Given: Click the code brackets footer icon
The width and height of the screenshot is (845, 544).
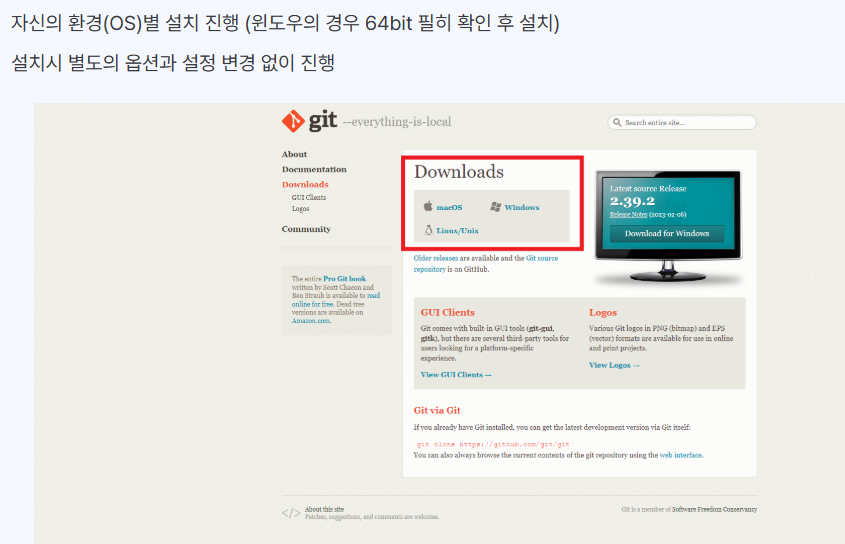Looking at the screenshot, I should tap(291, 513).
